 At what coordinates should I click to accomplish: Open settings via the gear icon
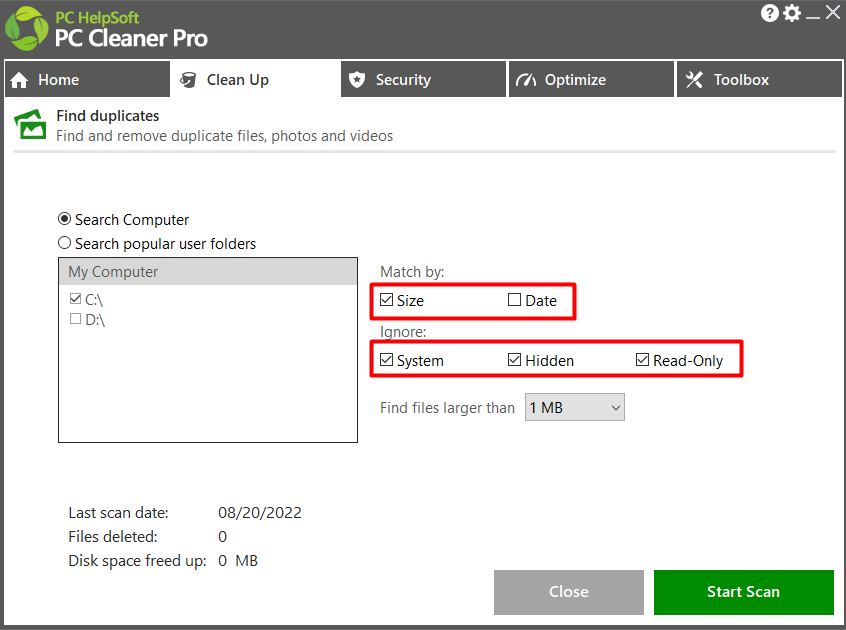tap(792, 13)
